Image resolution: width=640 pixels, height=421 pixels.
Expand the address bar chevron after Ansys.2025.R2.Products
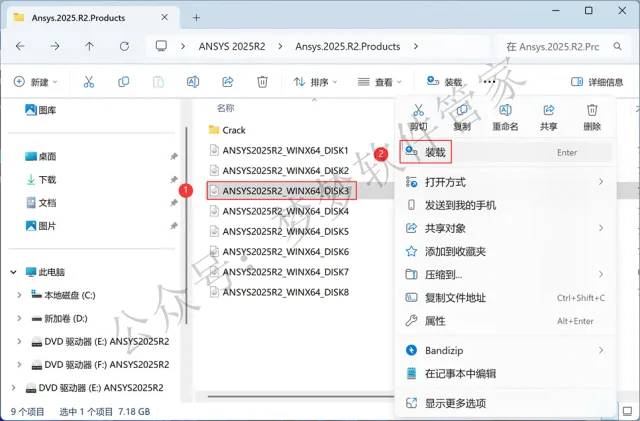click(416, 47)
